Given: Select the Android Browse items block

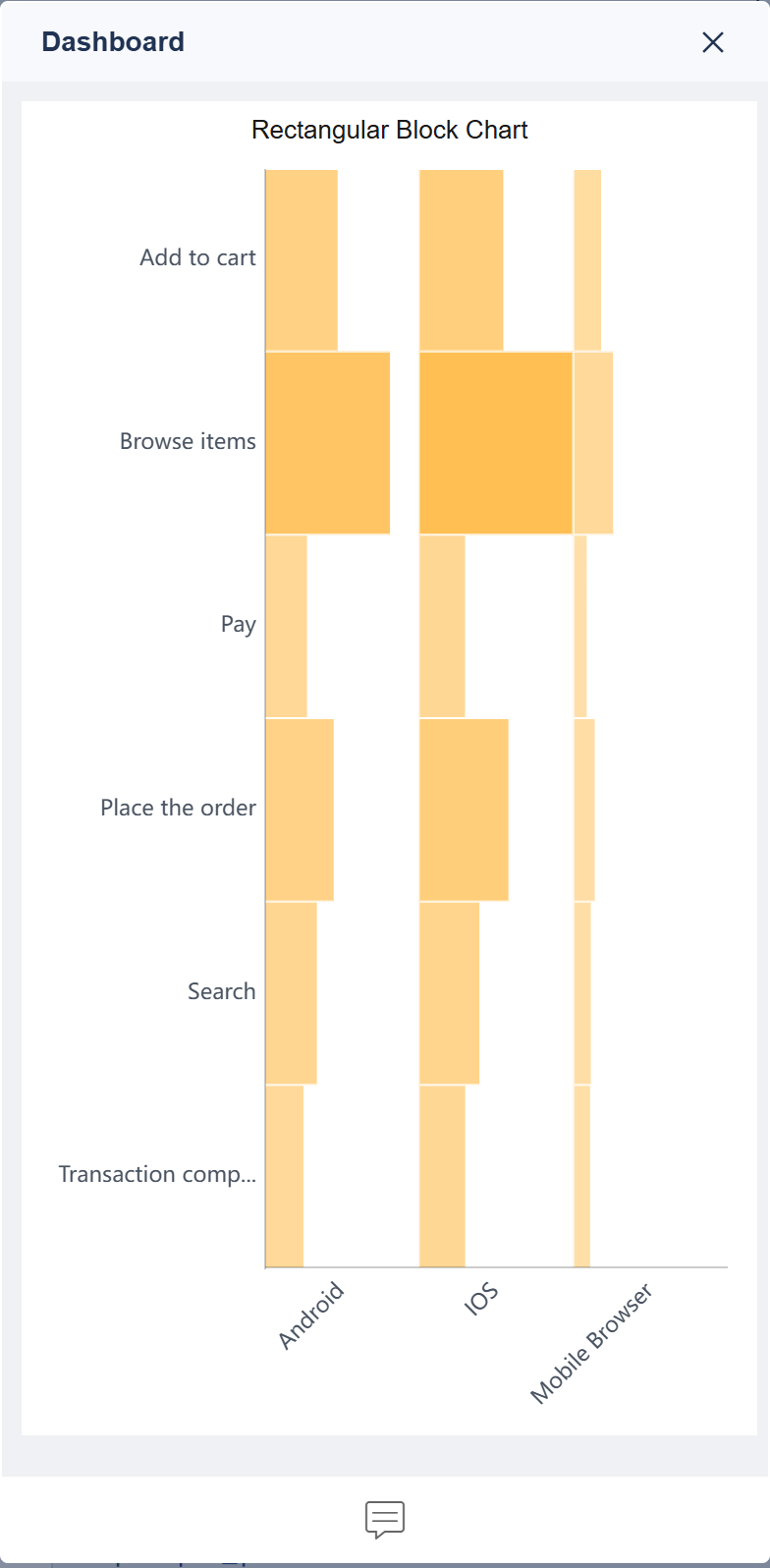Looking at the screenshot, I should [x=328, y=442].
